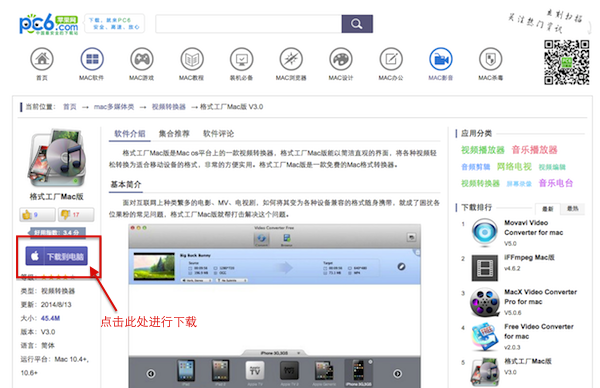Image resolution: width=600 pixels, height=388 pixels.
Task: Open the MAC浏览器 compass icon
Action: pos(291,59)
